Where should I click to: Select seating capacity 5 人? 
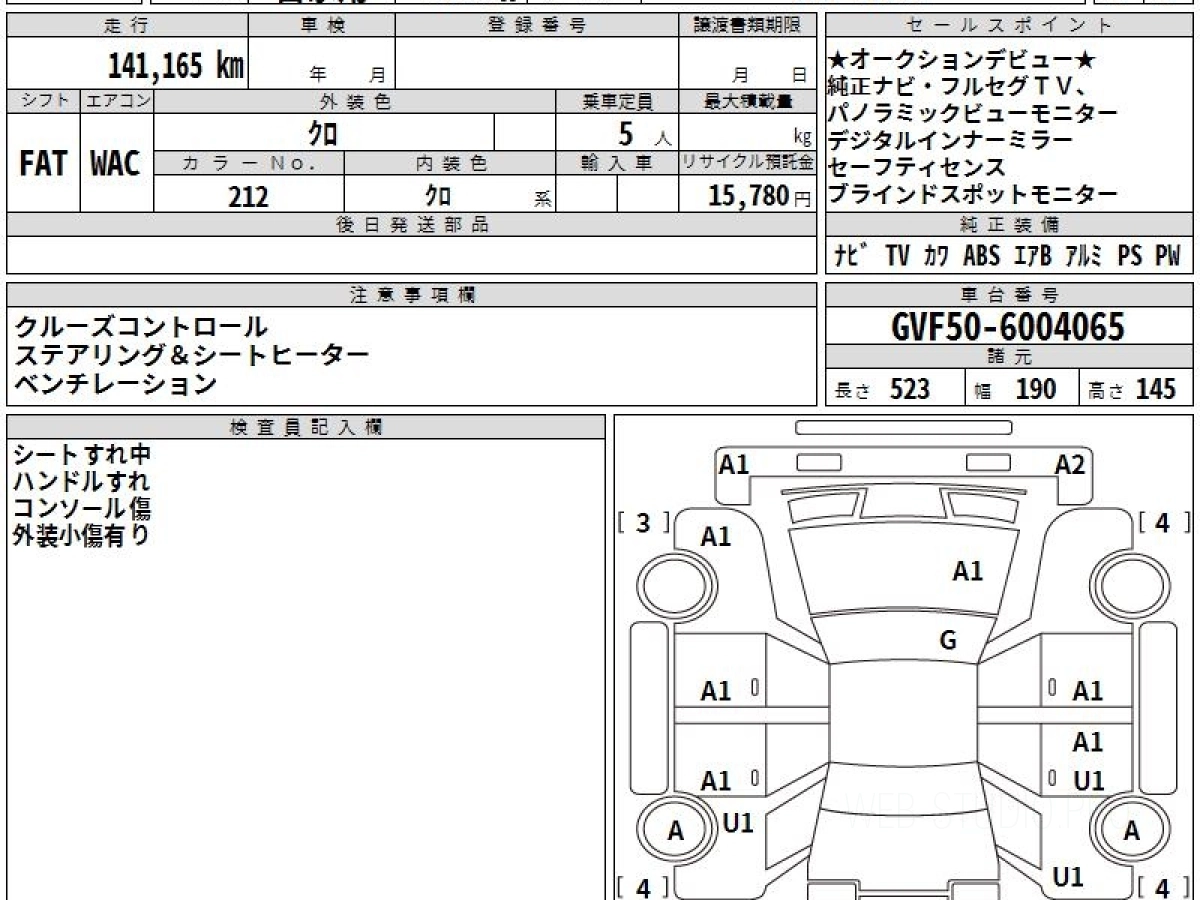click(x=645, y=133)
